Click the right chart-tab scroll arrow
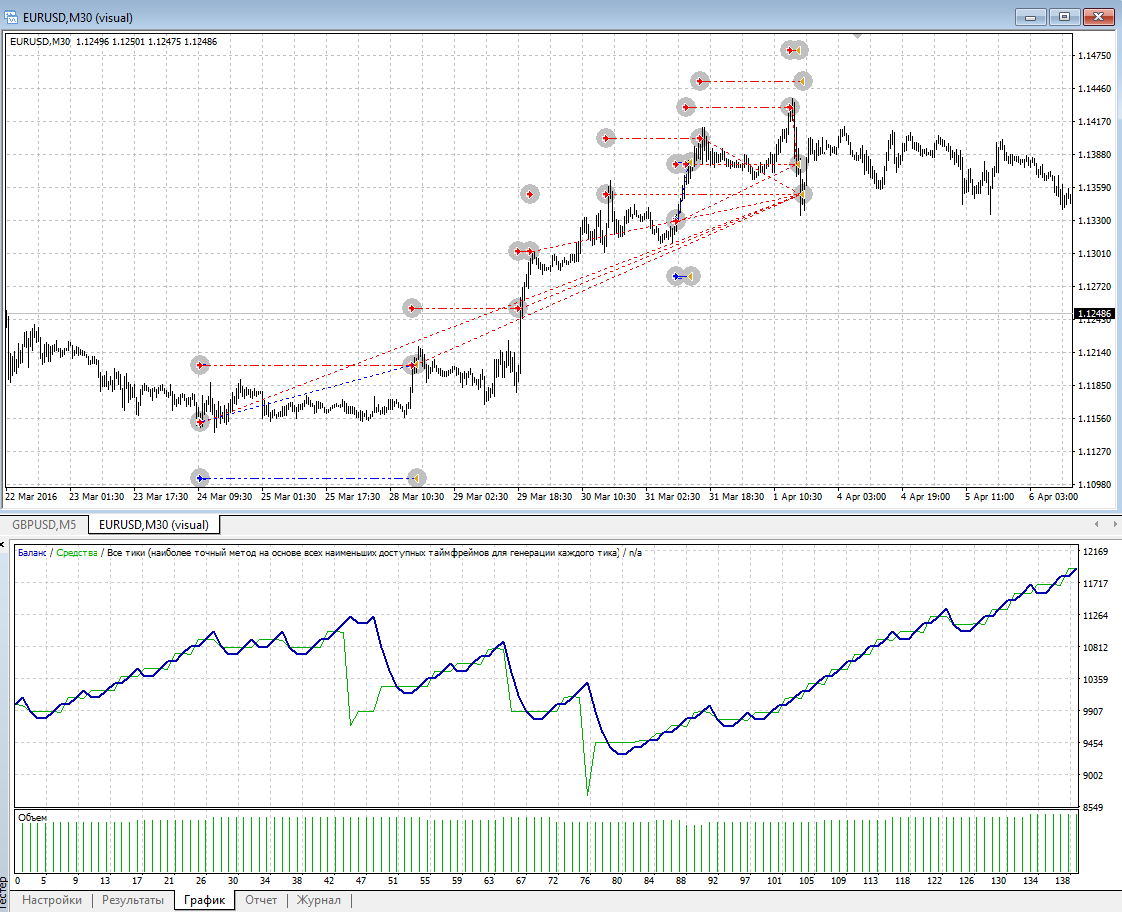The height and width of the screenshot is (912, 1122). [1114, 524]
